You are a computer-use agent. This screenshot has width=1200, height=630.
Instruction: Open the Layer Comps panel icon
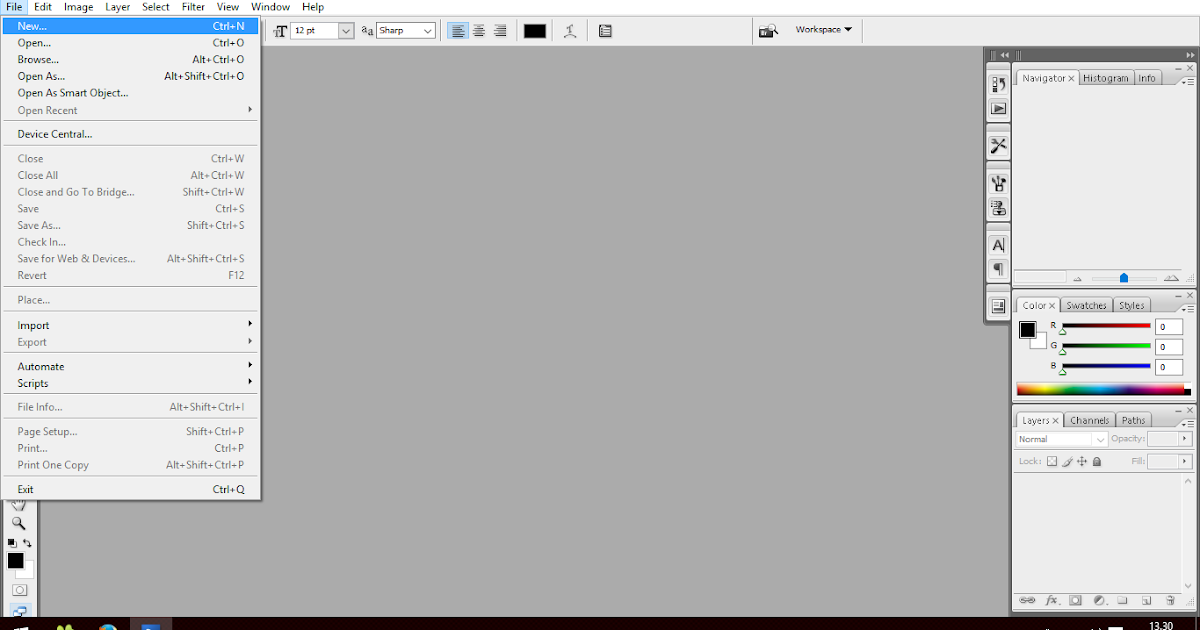[x=998, y=306]
